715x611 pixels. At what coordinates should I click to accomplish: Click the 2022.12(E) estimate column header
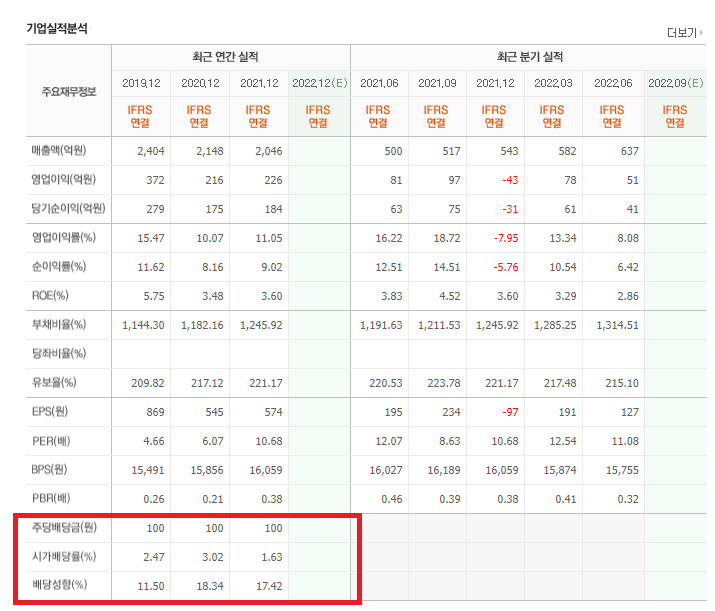319,83
